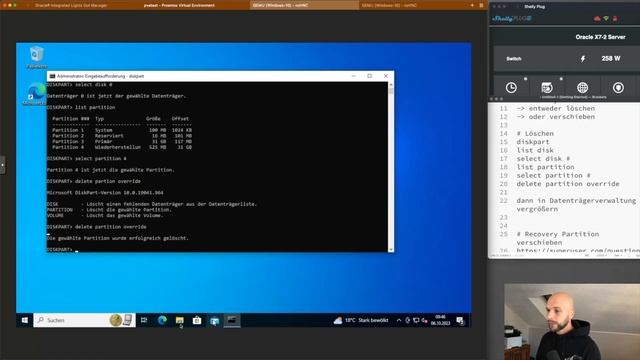Open the Windows notification center
This screenshot has height=360, width=640.
coord(460,321)
